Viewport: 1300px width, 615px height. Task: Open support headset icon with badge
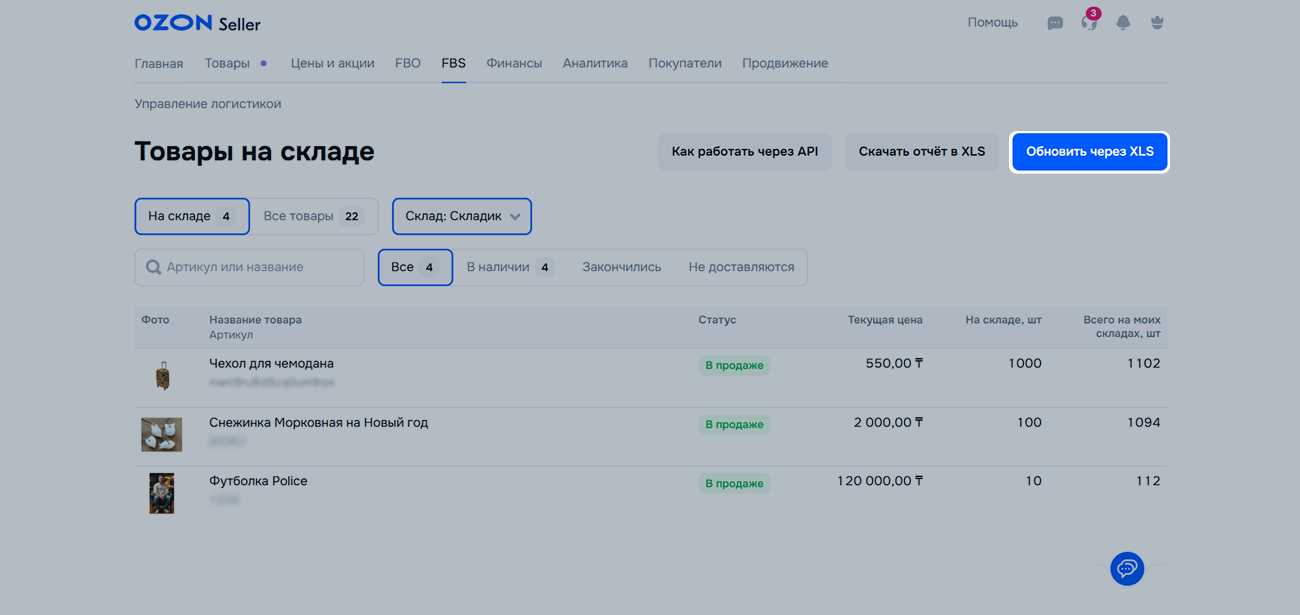(1089, 22)
